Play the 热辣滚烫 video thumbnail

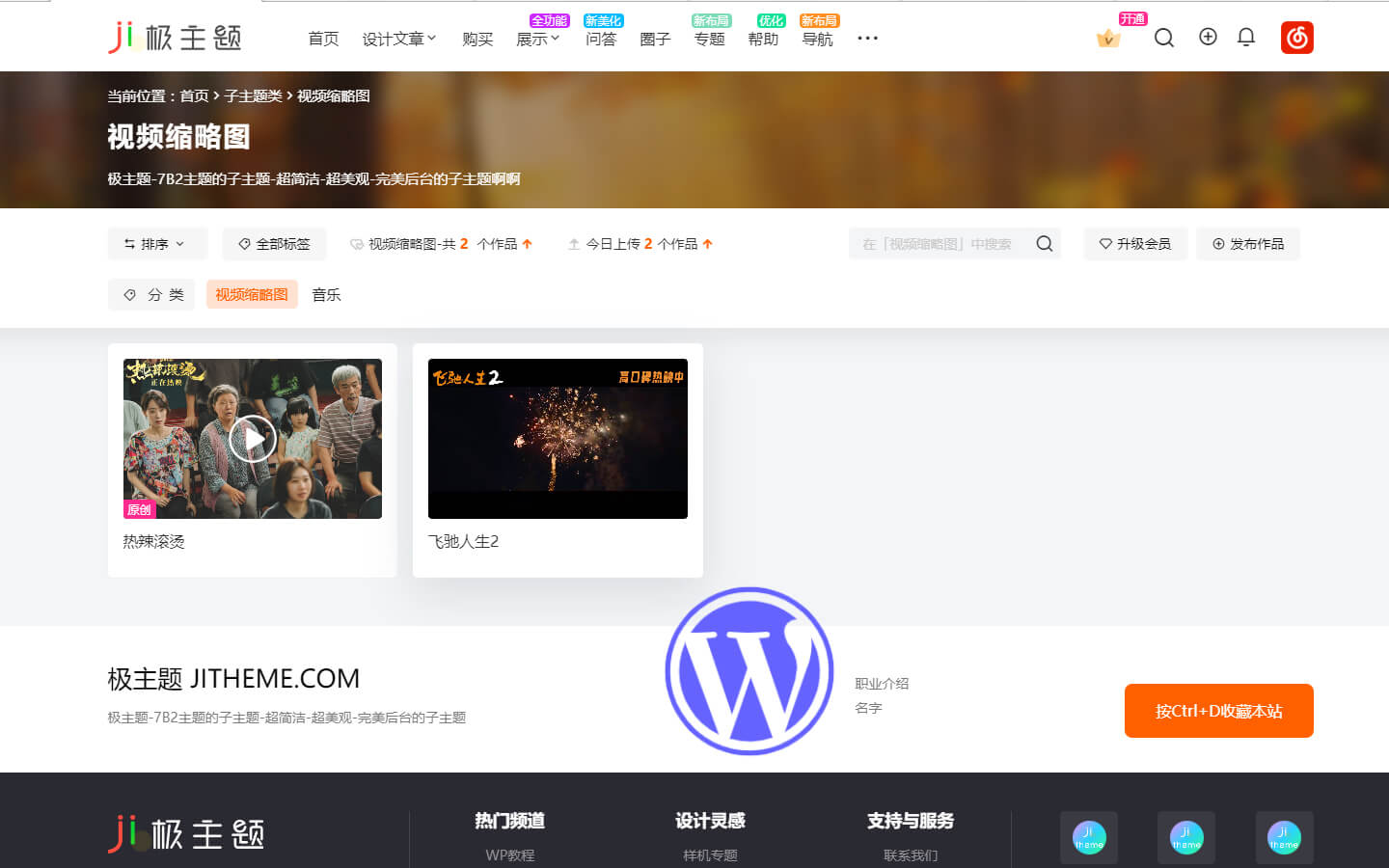tap(253, 439)
